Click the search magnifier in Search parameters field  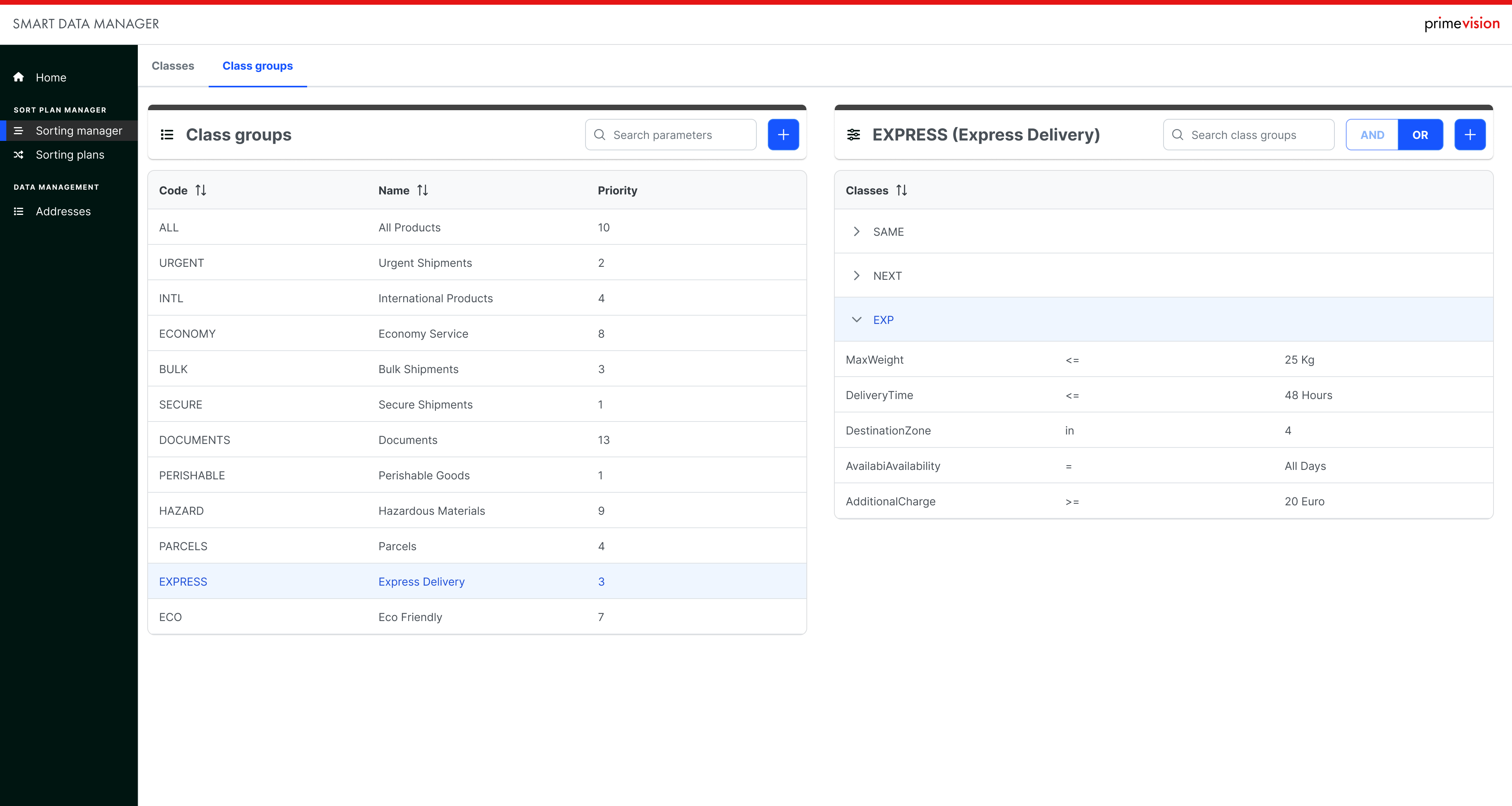[x=599, y=134]
